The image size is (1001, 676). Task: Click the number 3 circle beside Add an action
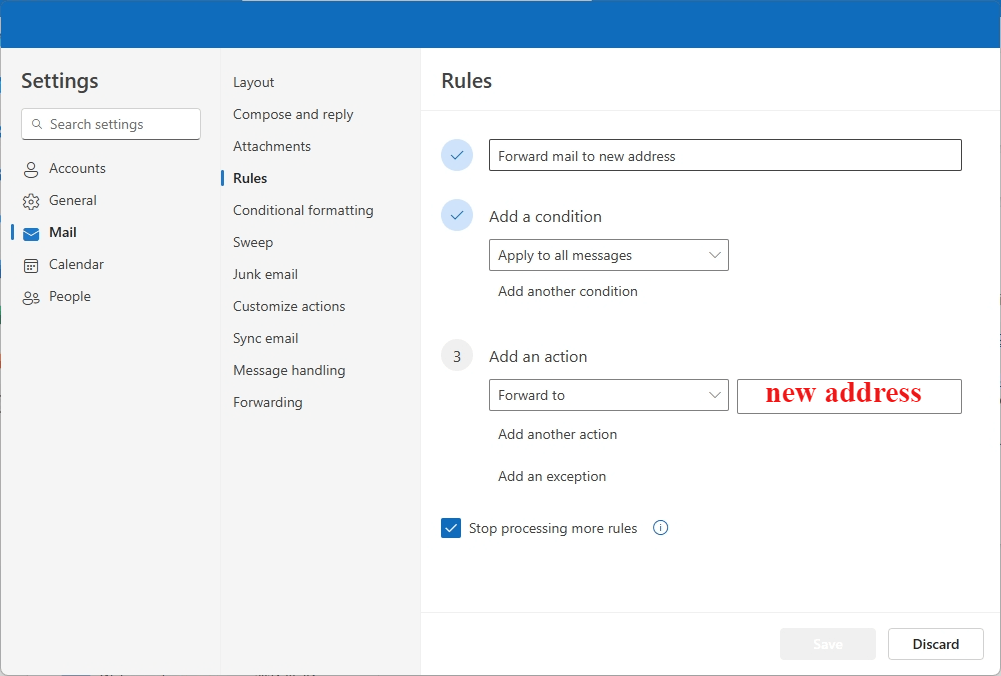click(x=457, y=355)
